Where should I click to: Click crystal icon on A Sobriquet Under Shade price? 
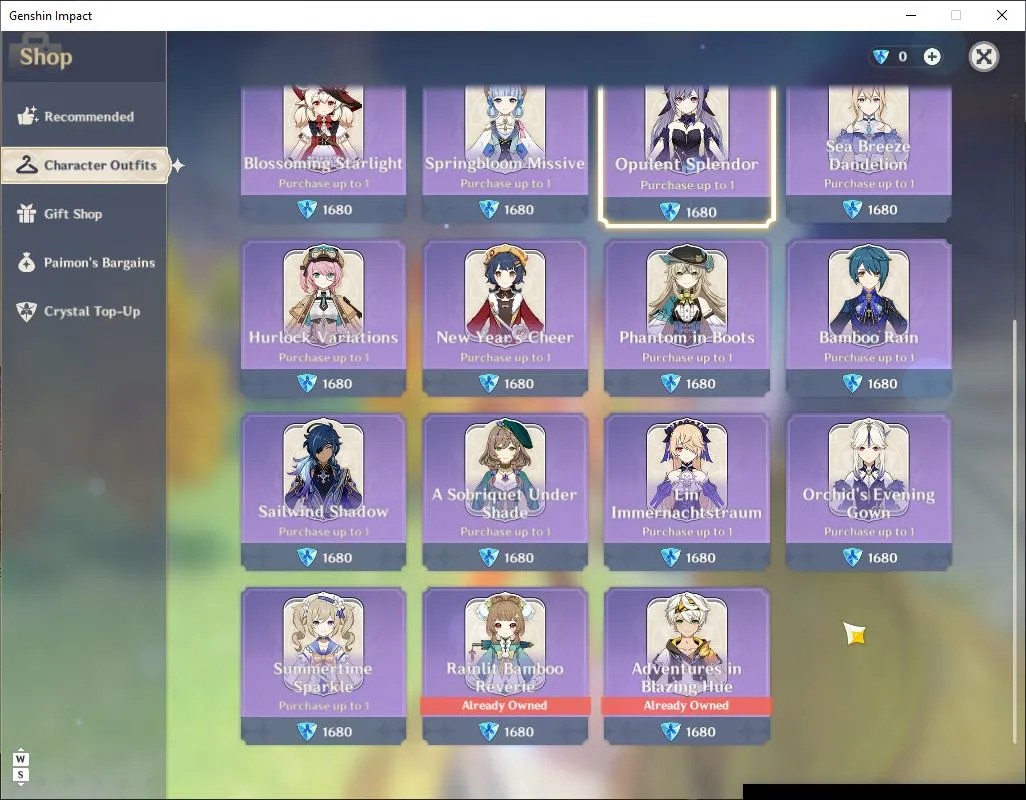tap(489, 557)
